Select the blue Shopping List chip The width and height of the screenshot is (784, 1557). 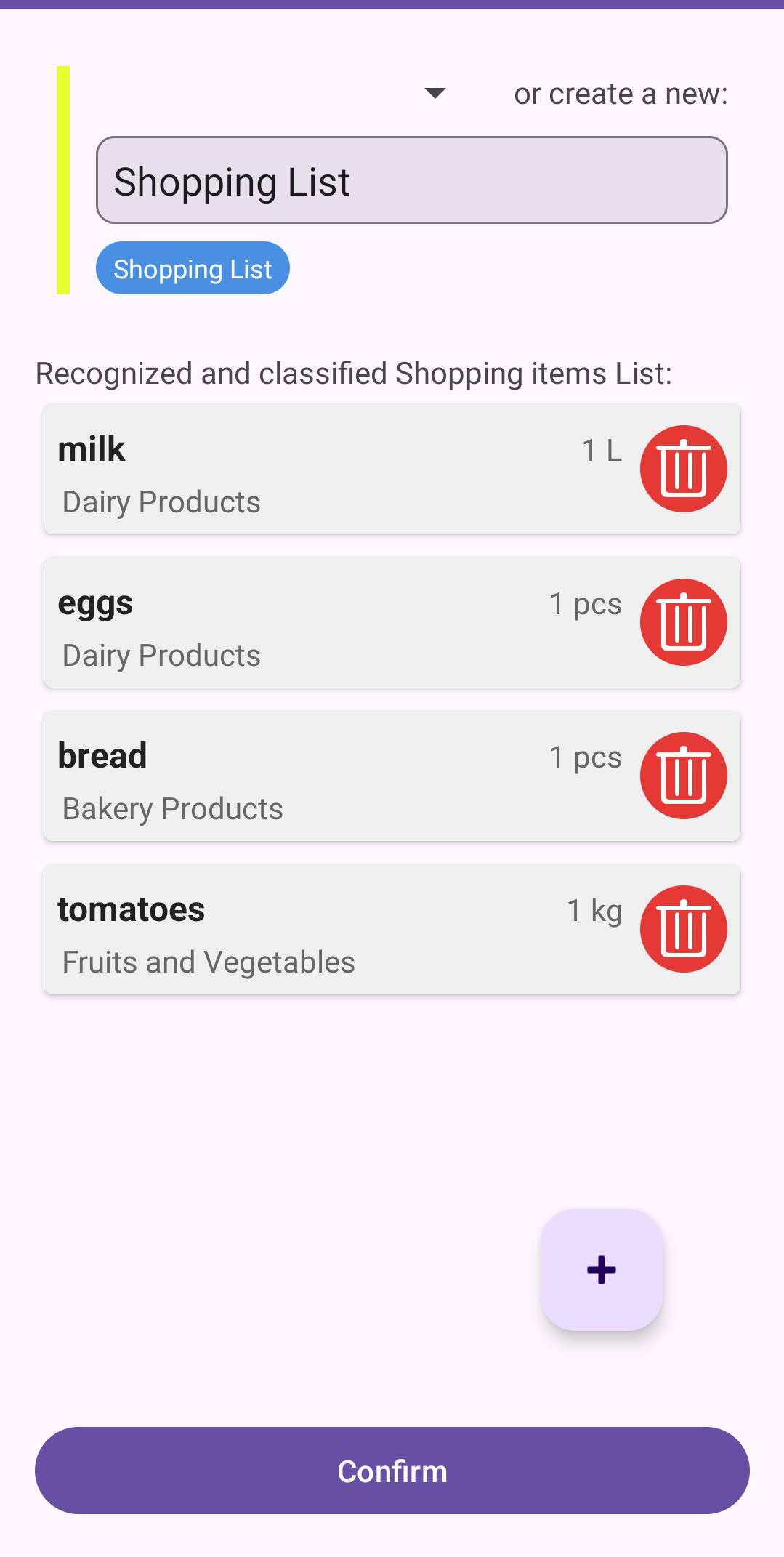point(193,269)
